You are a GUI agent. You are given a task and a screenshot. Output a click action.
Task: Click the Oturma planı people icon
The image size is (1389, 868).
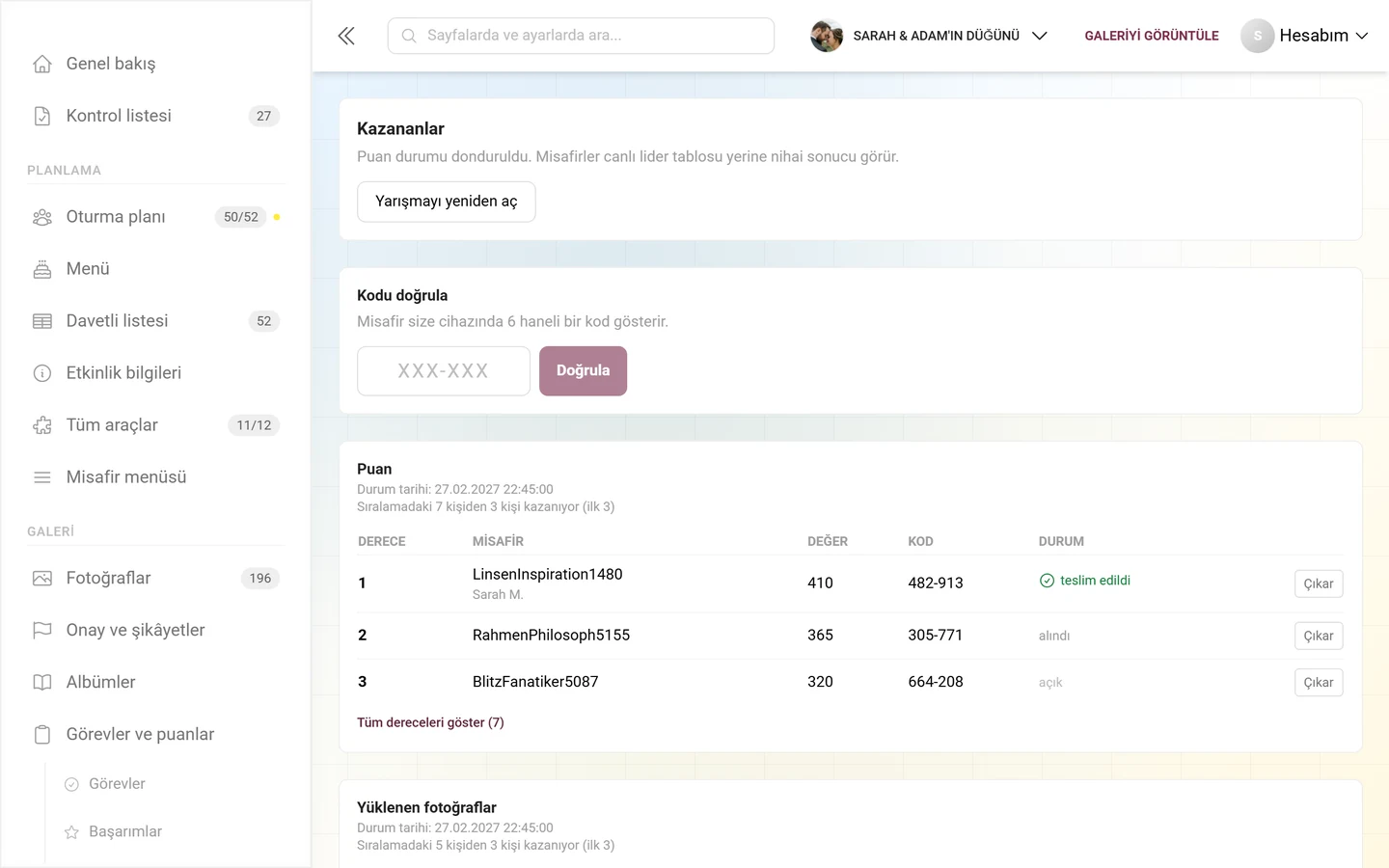click(42, 217)
